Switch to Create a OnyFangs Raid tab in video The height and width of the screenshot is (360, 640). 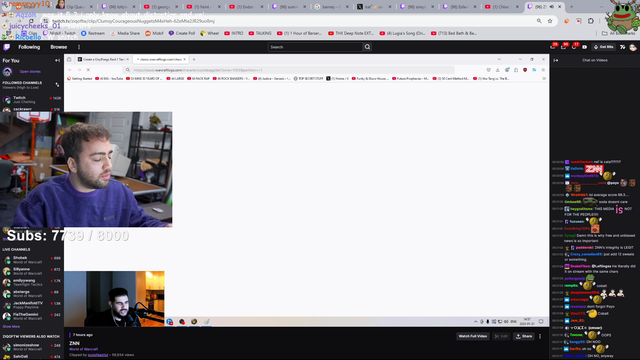coord(103,59)
